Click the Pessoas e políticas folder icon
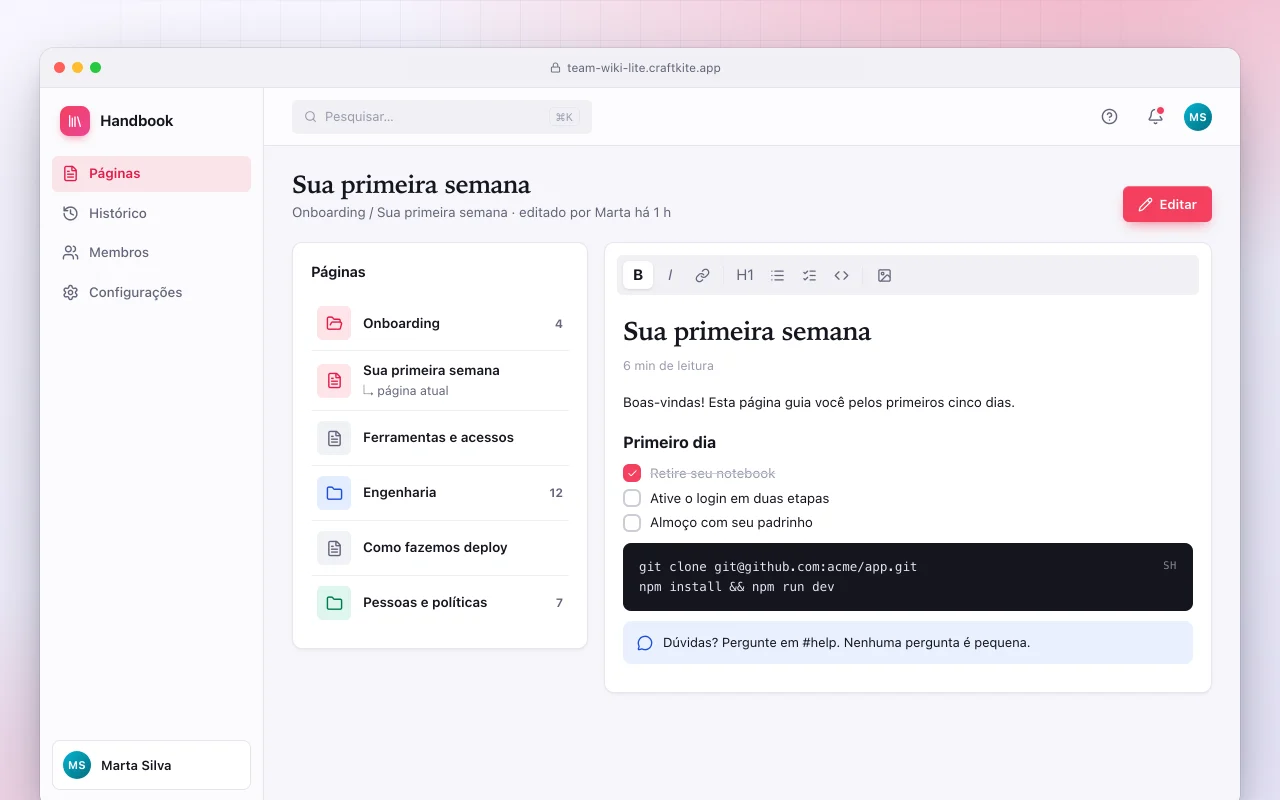The height and width of the screenshot is (800, 1280). coord(334,603)
